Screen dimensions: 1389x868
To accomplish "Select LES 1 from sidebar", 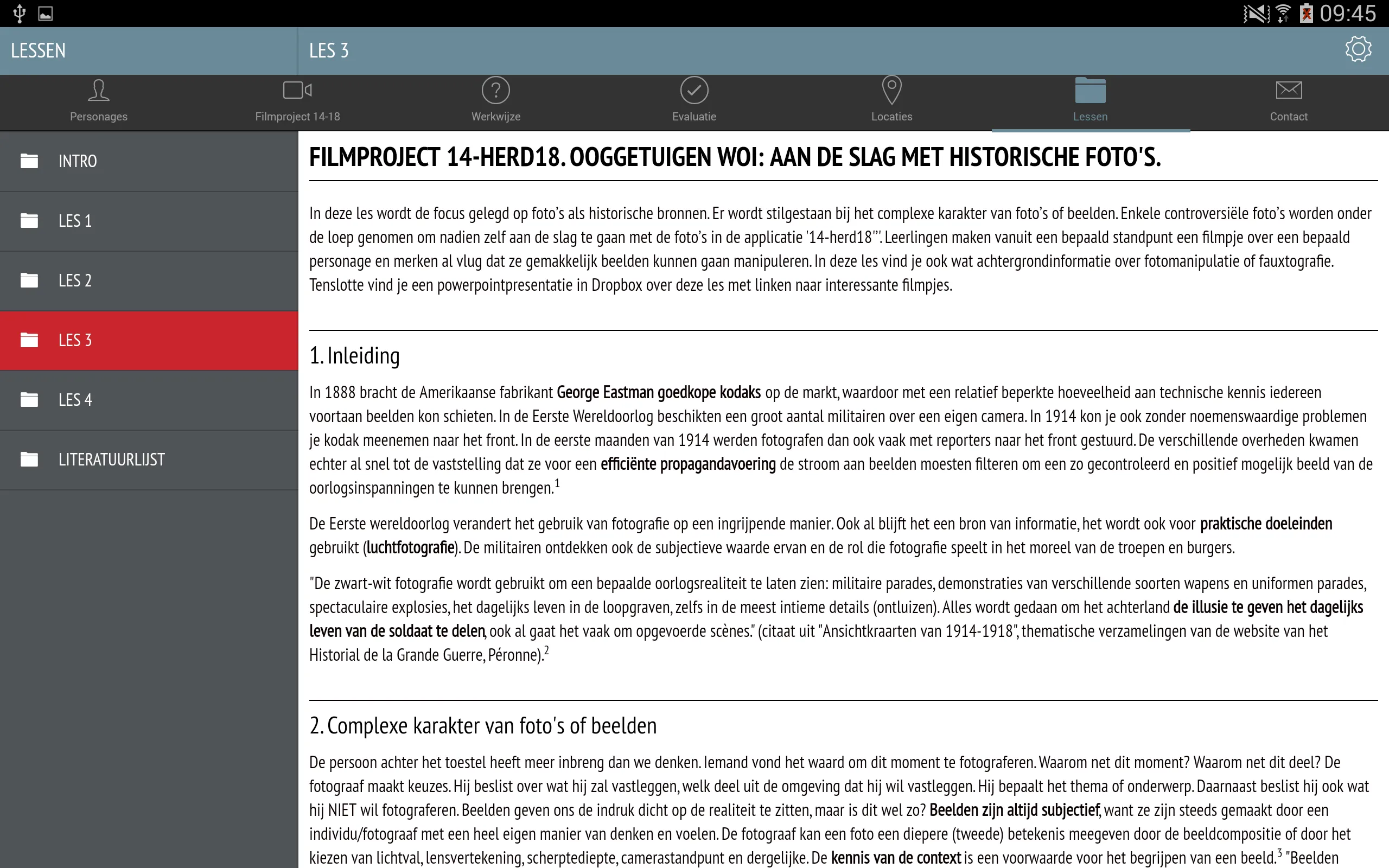I will (x=149, y=220).
